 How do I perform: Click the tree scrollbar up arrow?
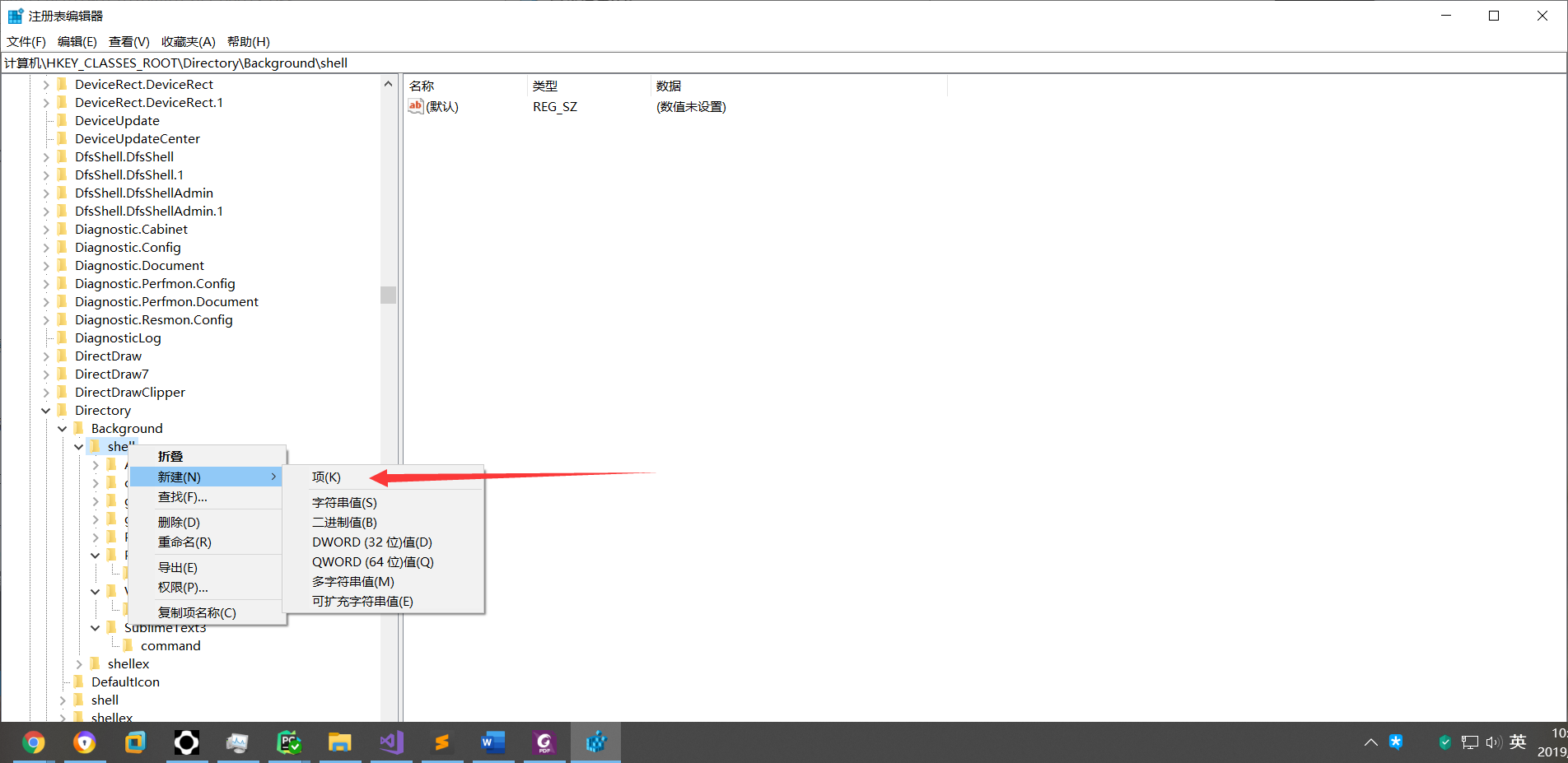pos(389,84)
